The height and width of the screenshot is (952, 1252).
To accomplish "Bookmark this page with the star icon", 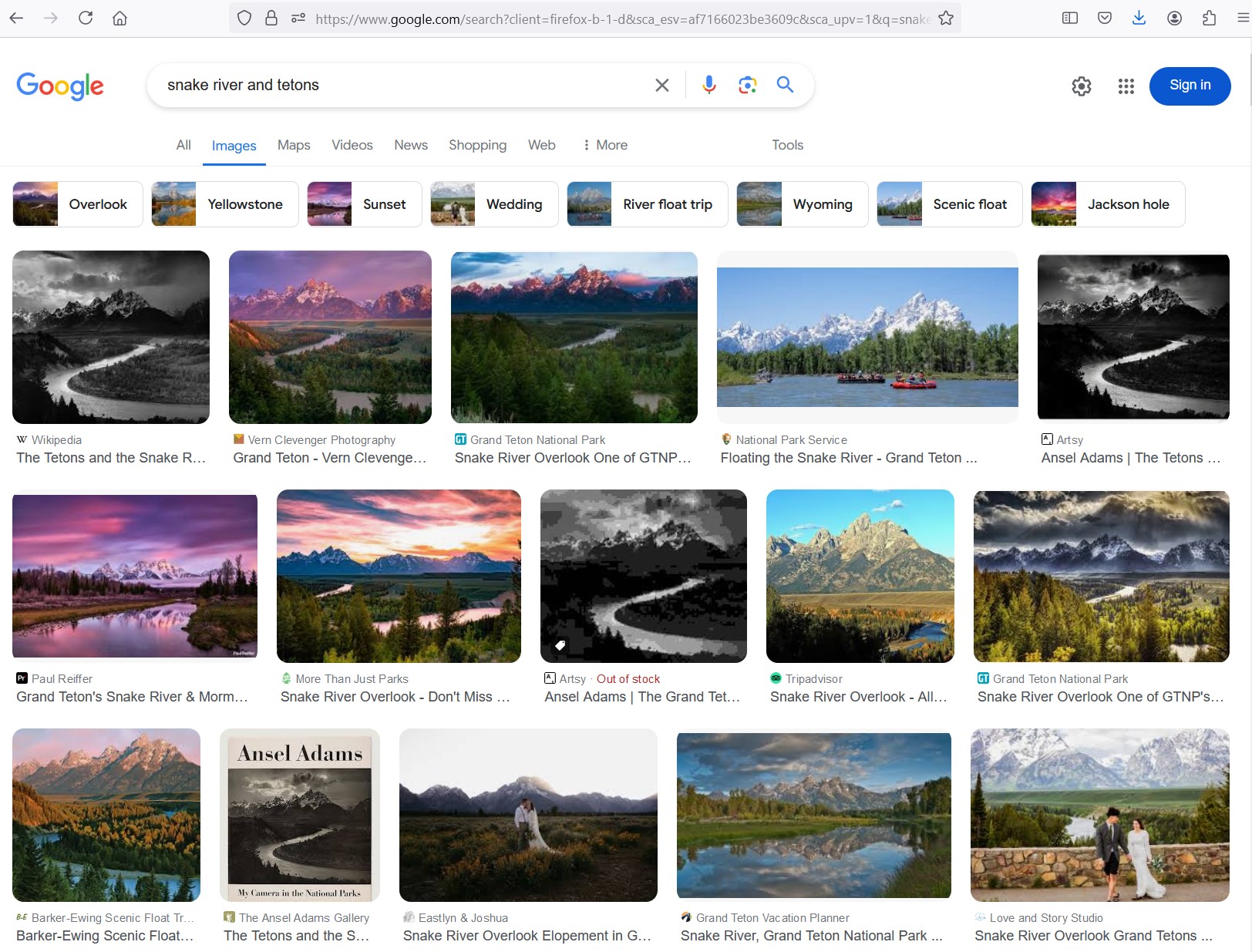I will click(x=946, y=19).
